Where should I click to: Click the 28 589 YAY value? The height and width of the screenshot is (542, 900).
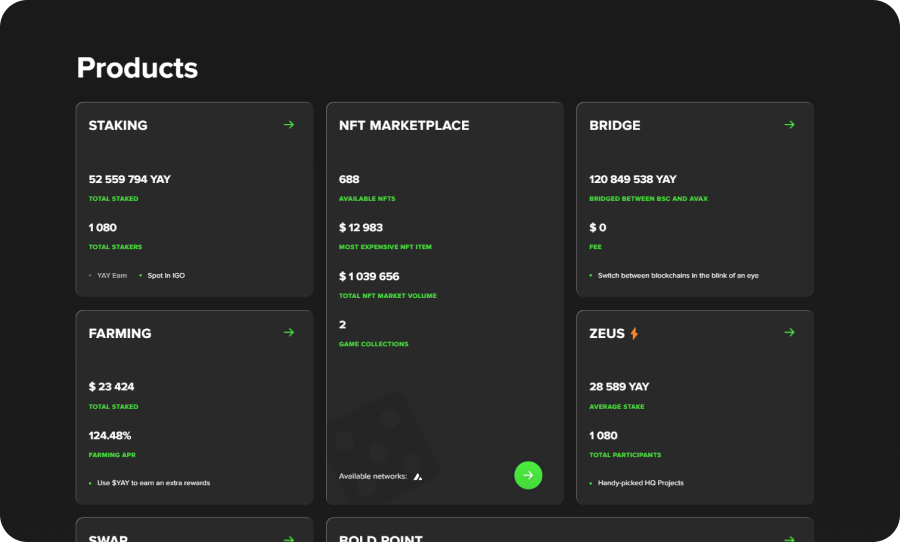point(619,387)
